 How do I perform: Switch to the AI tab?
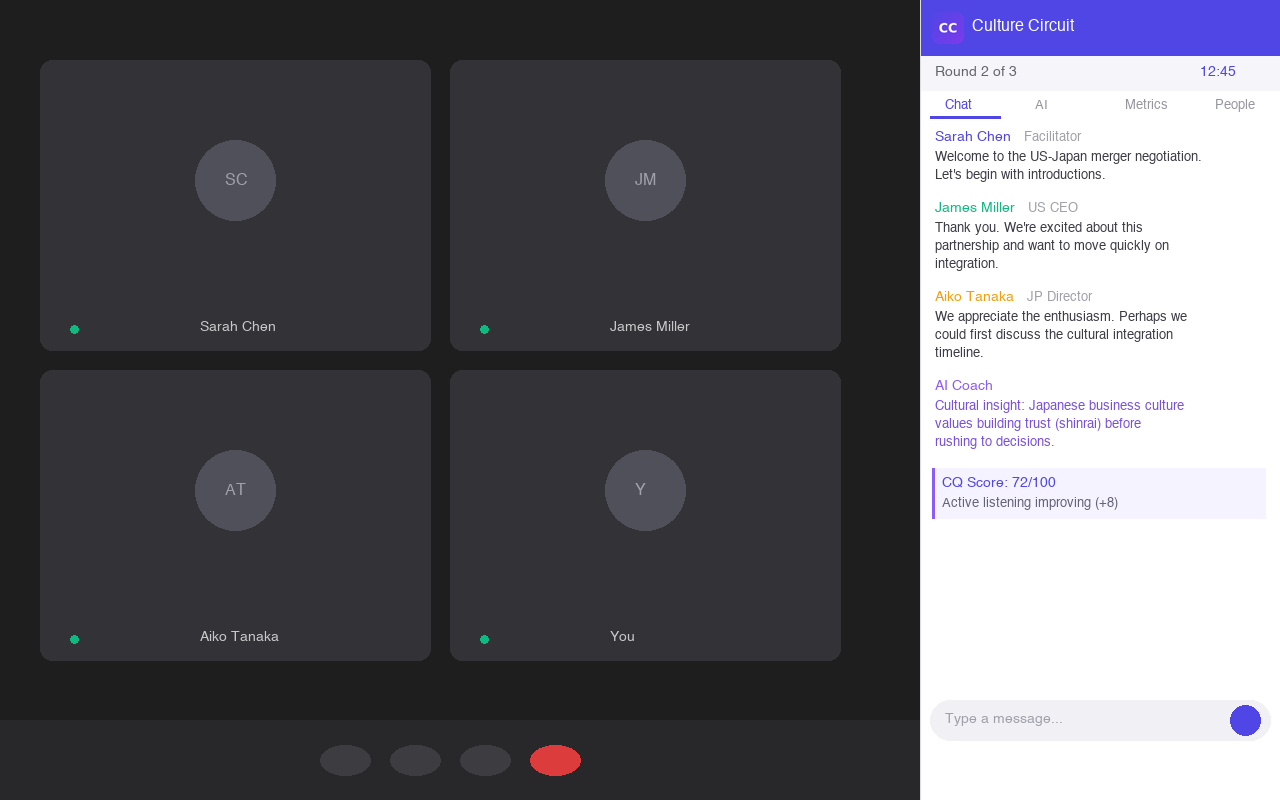[1041, 104]
